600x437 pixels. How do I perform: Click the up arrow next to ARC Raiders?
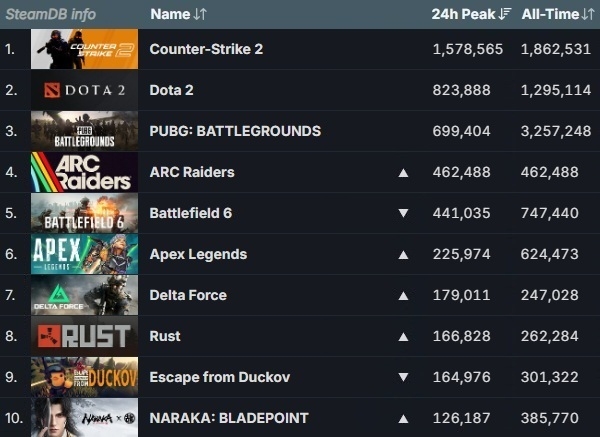(403, 172)
